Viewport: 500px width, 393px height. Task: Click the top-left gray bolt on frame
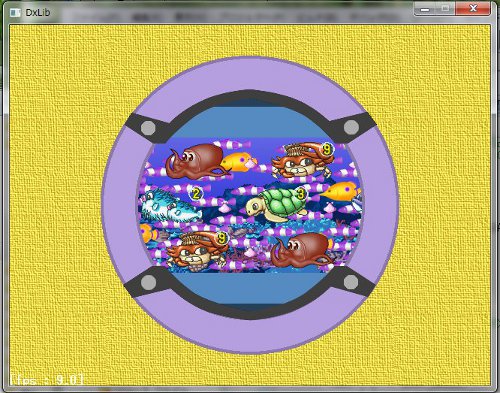[148, 128]
